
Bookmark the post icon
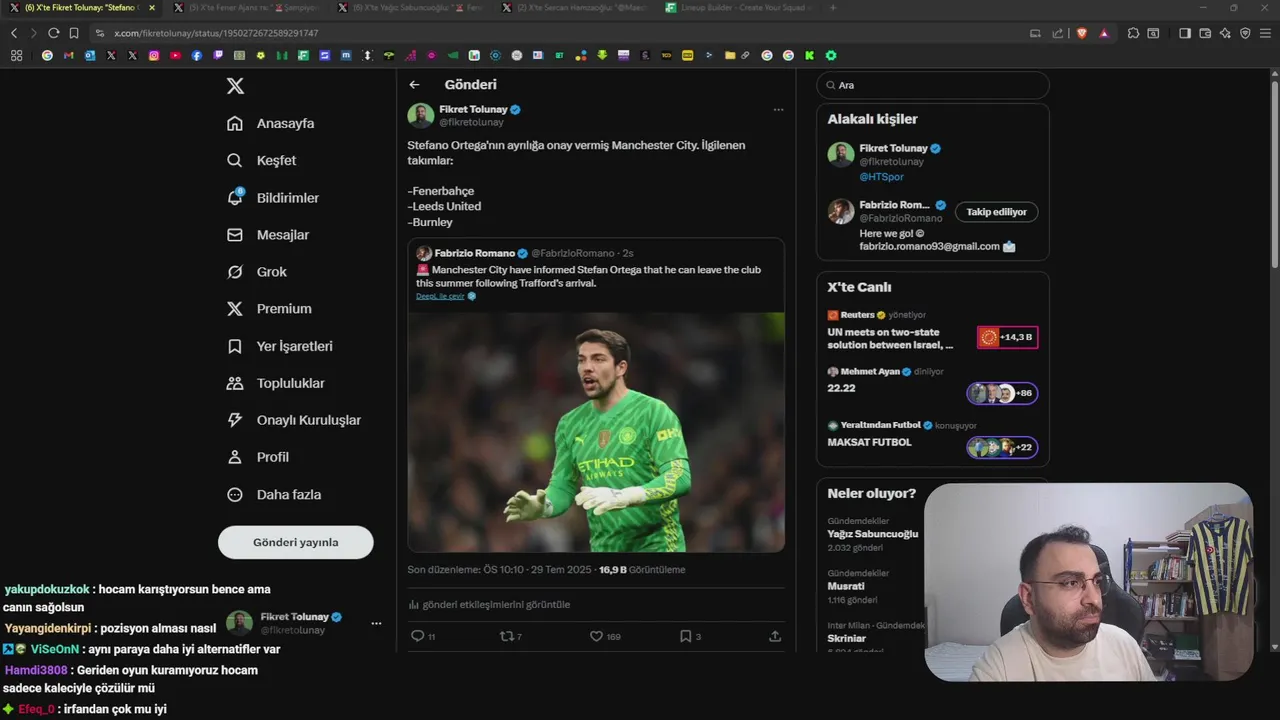coord(685,636)
